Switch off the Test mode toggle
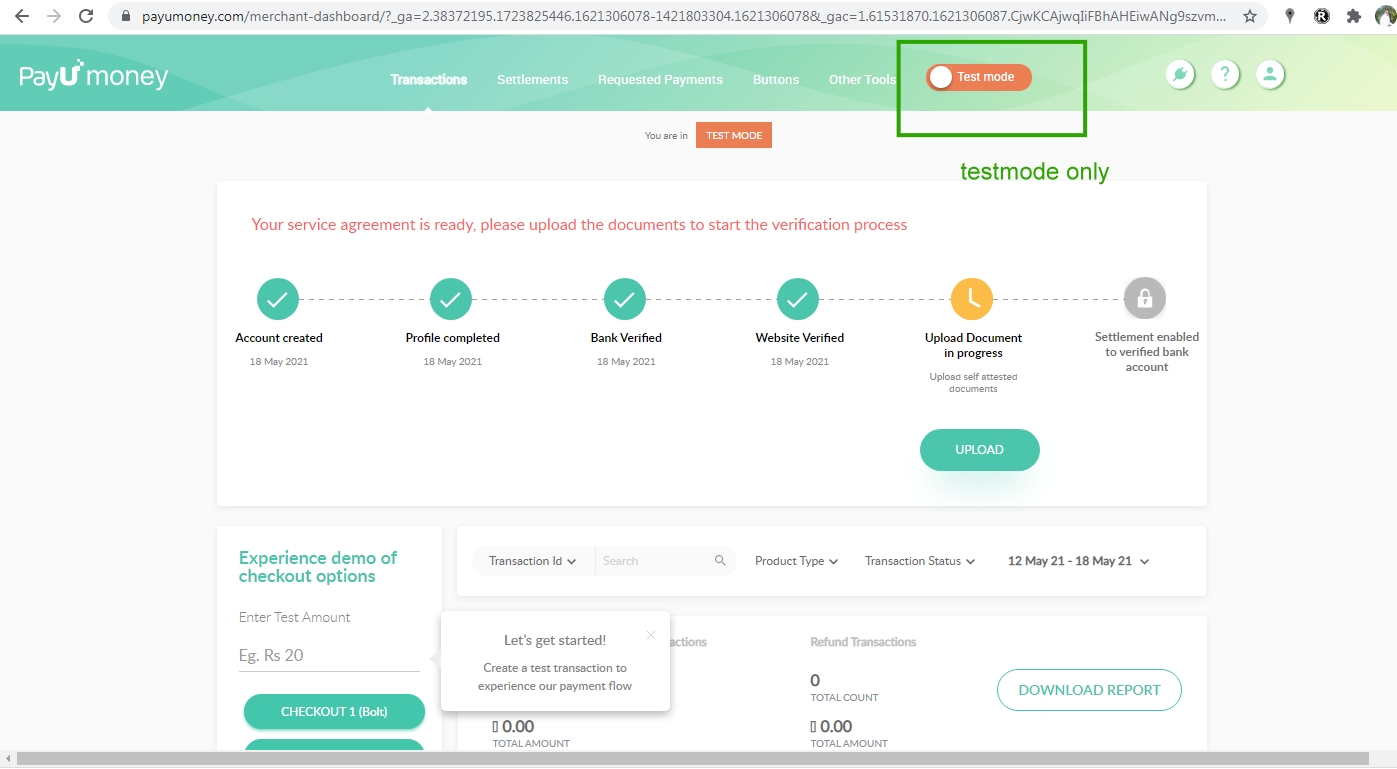The height and width of the screenshot is (769, 1397). (978, 77)
